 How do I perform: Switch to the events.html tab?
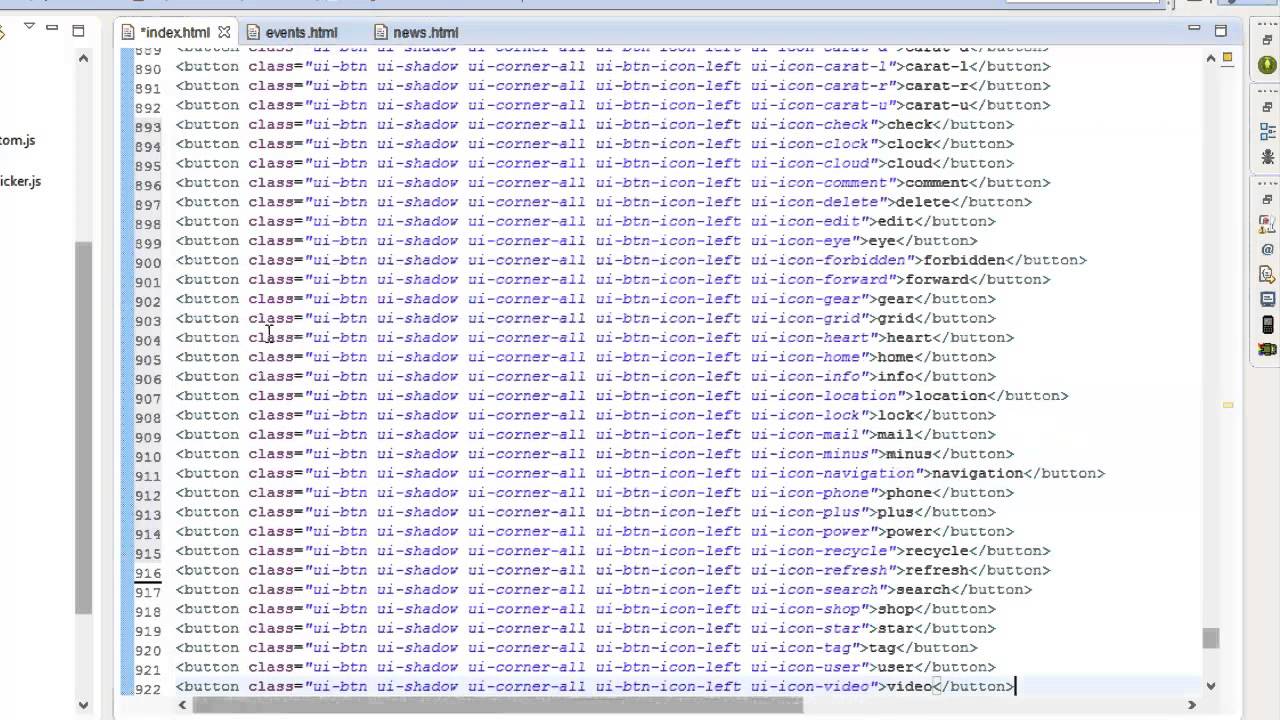301,32
